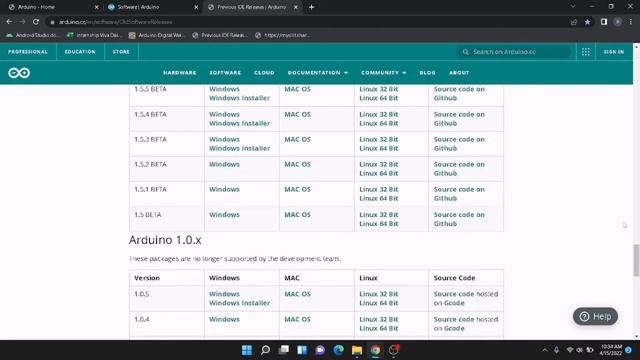The height and width of the screenshot is (360, 640).
Task: Go to Store section
Action: click(121, 52)
